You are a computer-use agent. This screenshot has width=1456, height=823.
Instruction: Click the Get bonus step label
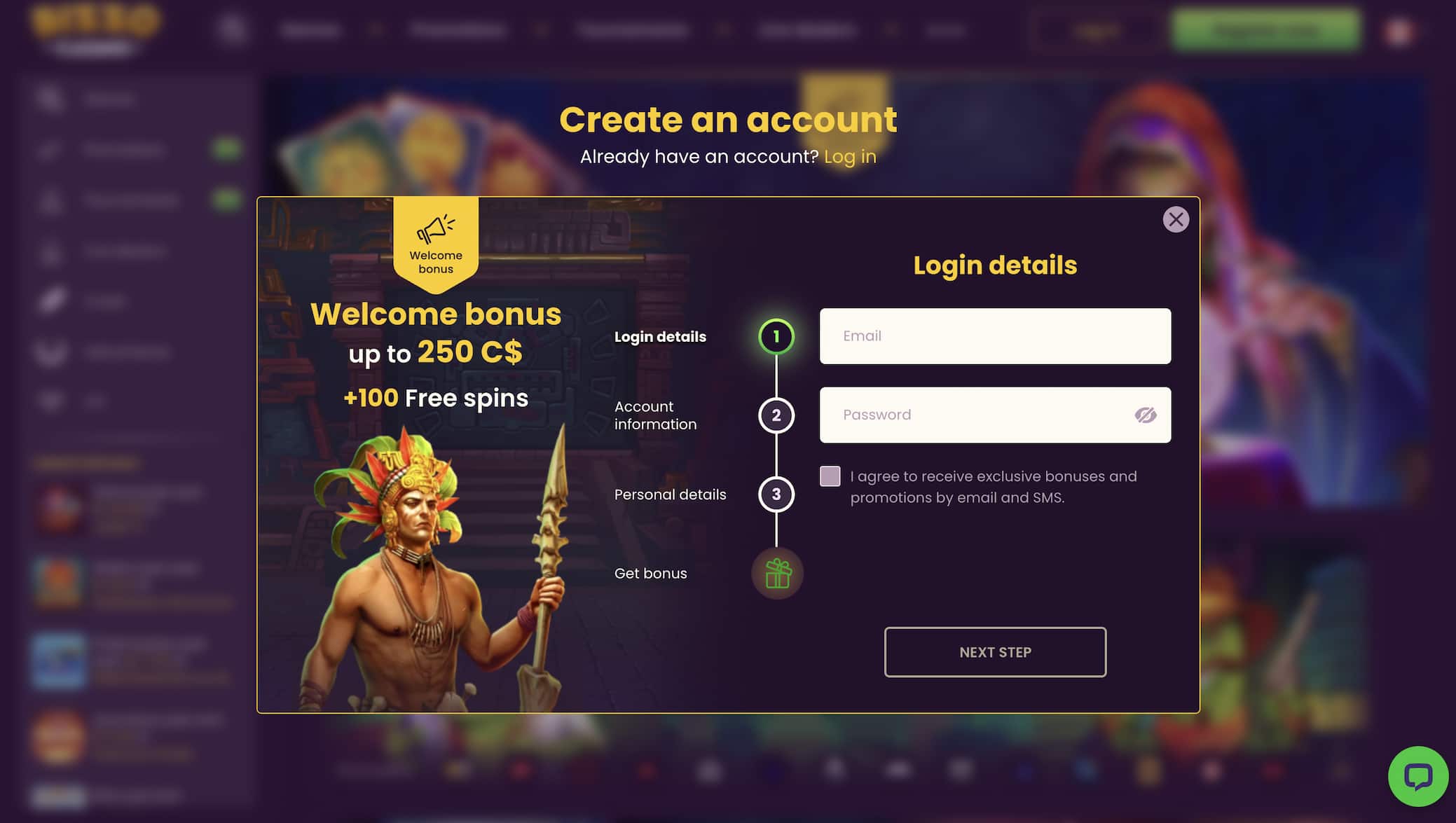click(650, 573)
